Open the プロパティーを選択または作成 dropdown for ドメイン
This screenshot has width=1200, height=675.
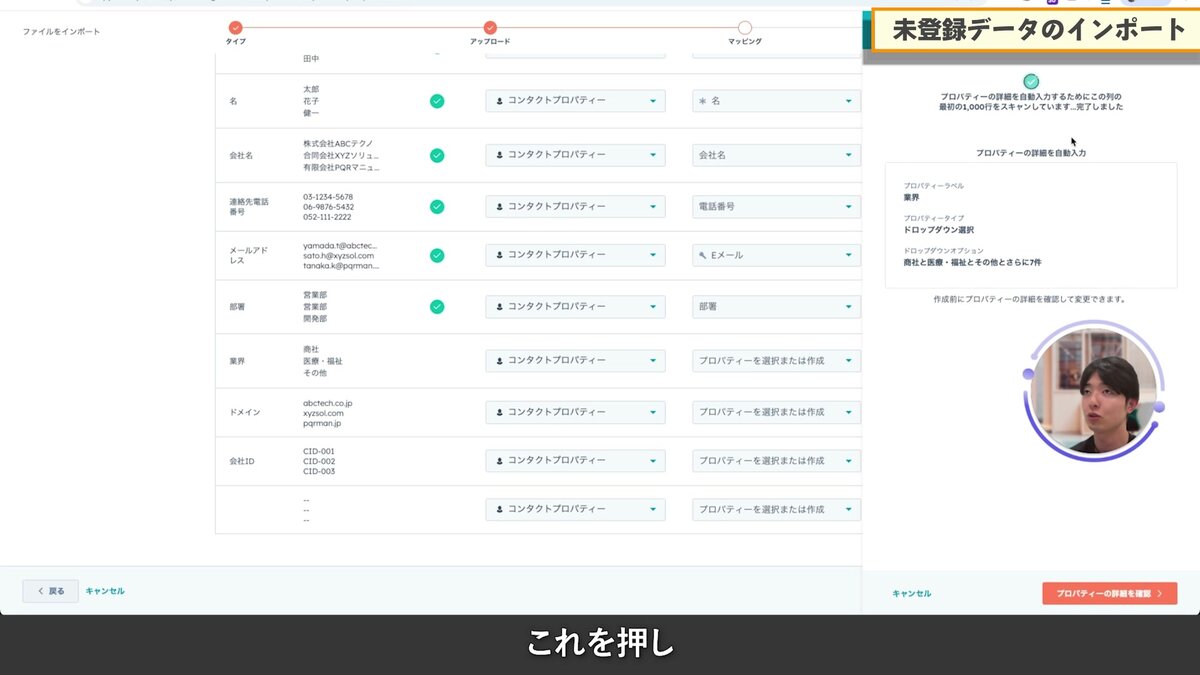pyautogui.click(x=775, y=411)
